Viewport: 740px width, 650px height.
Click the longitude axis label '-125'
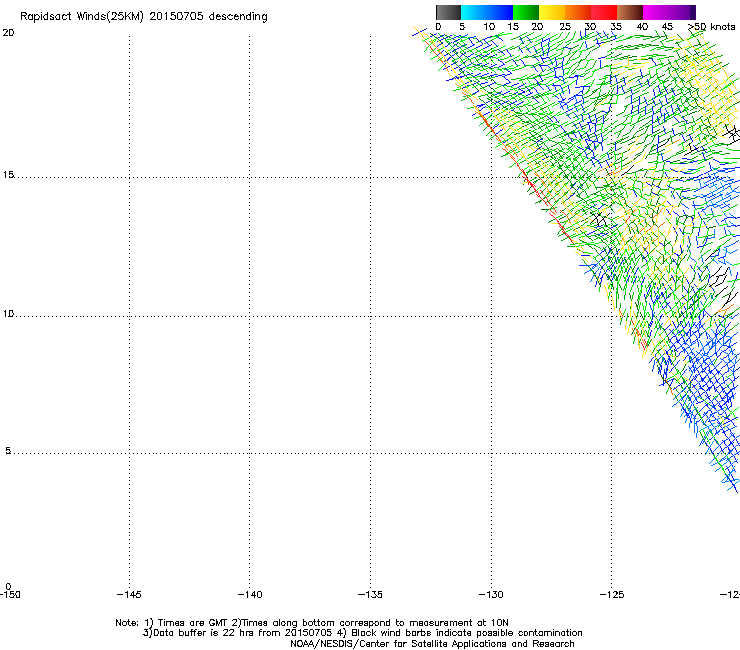click(x=612, y=594)
